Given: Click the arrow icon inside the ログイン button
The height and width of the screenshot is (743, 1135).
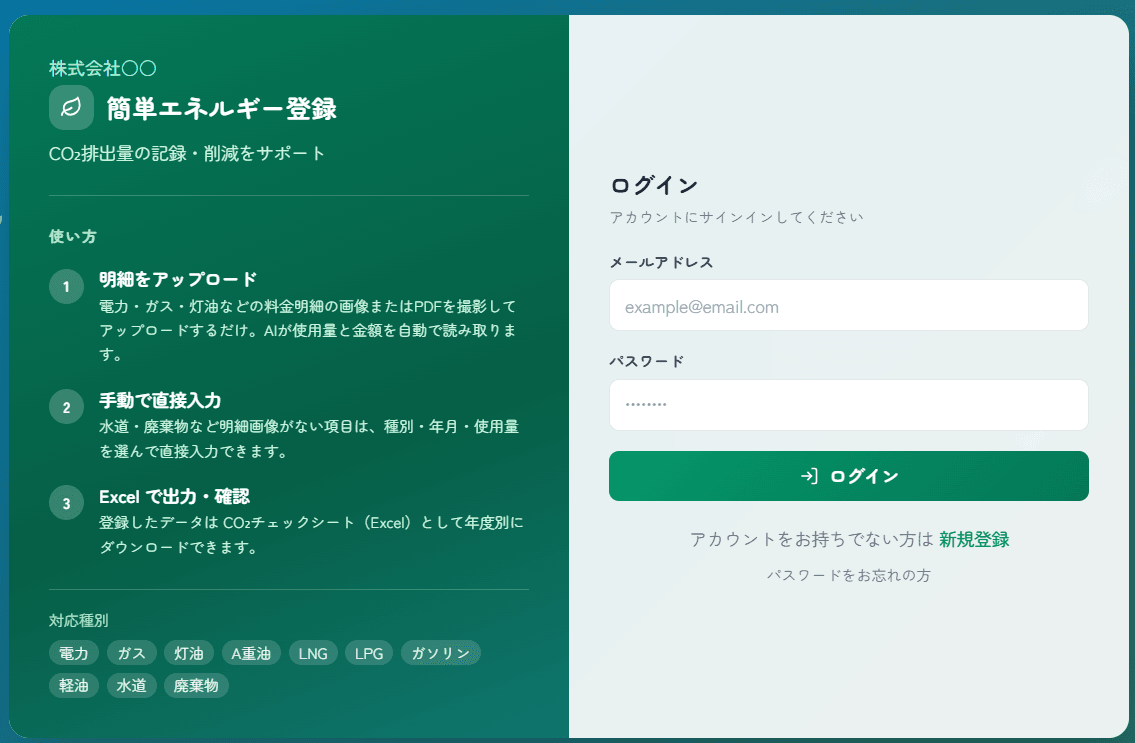Looking at the screenshot, I should click(810, 476).
